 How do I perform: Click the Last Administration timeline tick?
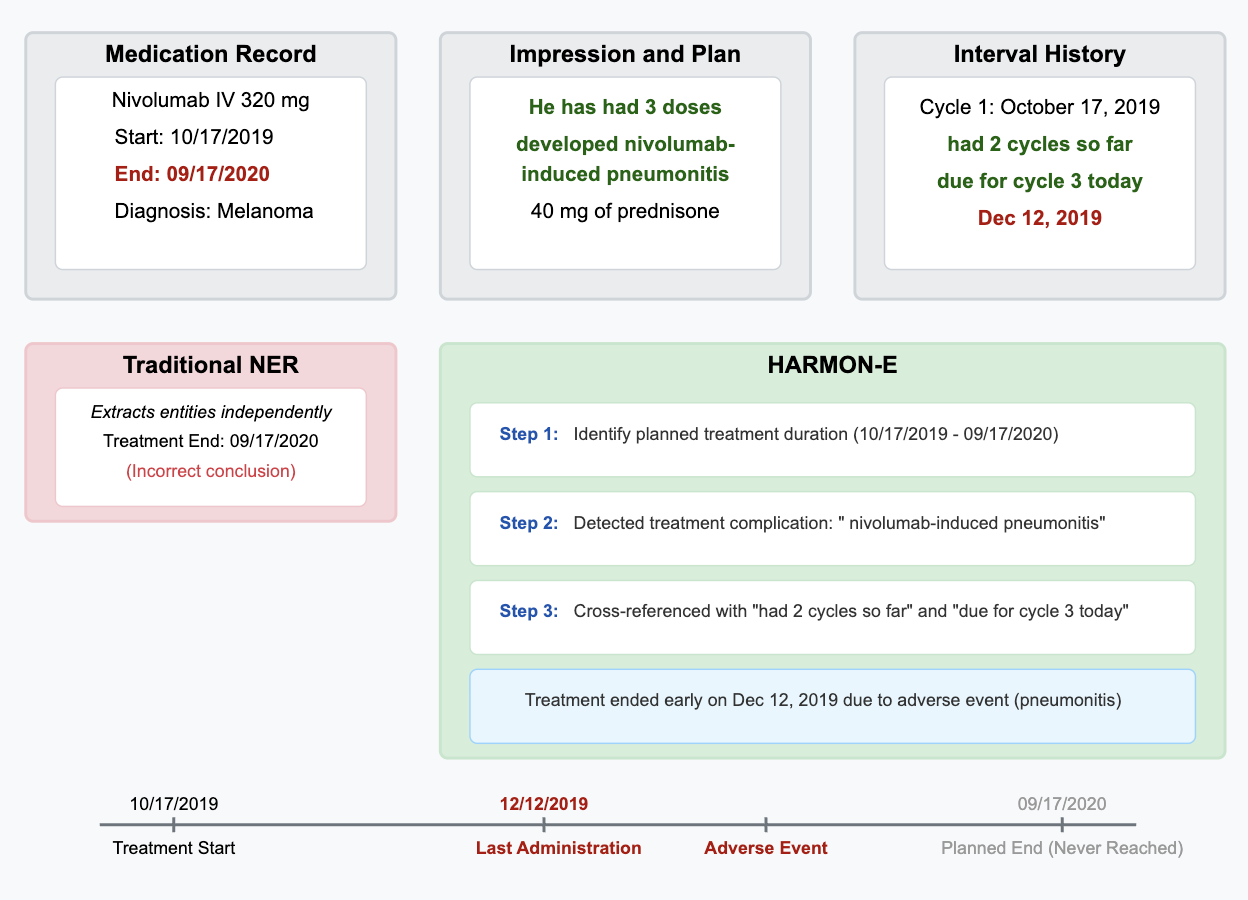click(x=544, y=825)
